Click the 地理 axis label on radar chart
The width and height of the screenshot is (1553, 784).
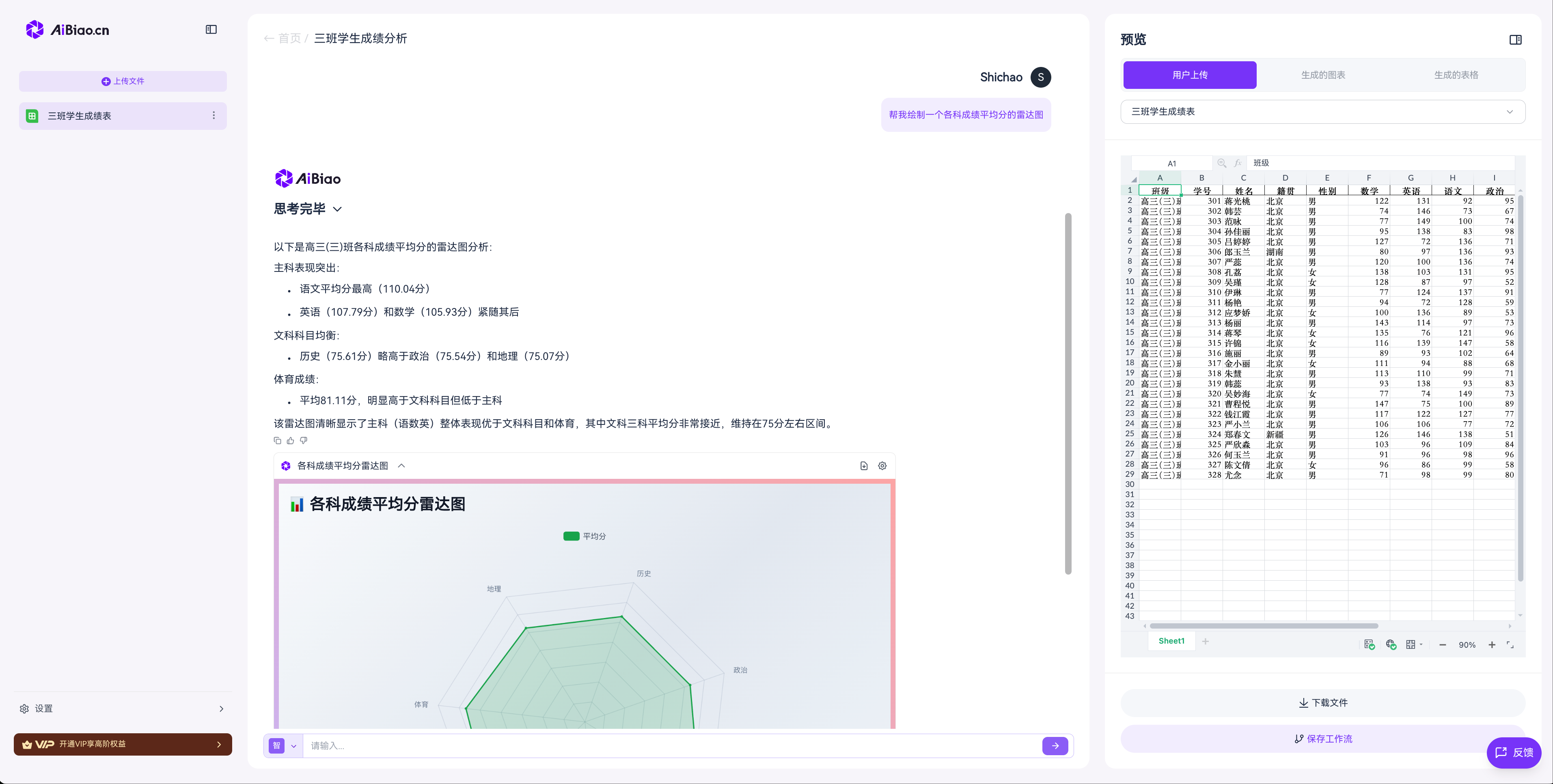pyautogui.click(x=494, y=589)
